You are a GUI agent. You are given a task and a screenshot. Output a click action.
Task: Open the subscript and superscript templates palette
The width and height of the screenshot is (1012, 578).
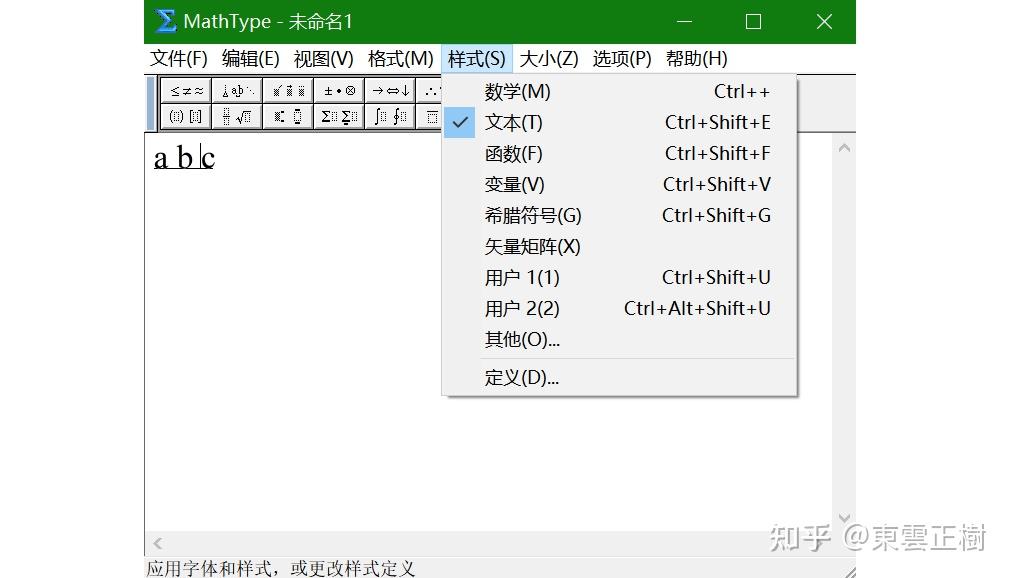point(288,117)
